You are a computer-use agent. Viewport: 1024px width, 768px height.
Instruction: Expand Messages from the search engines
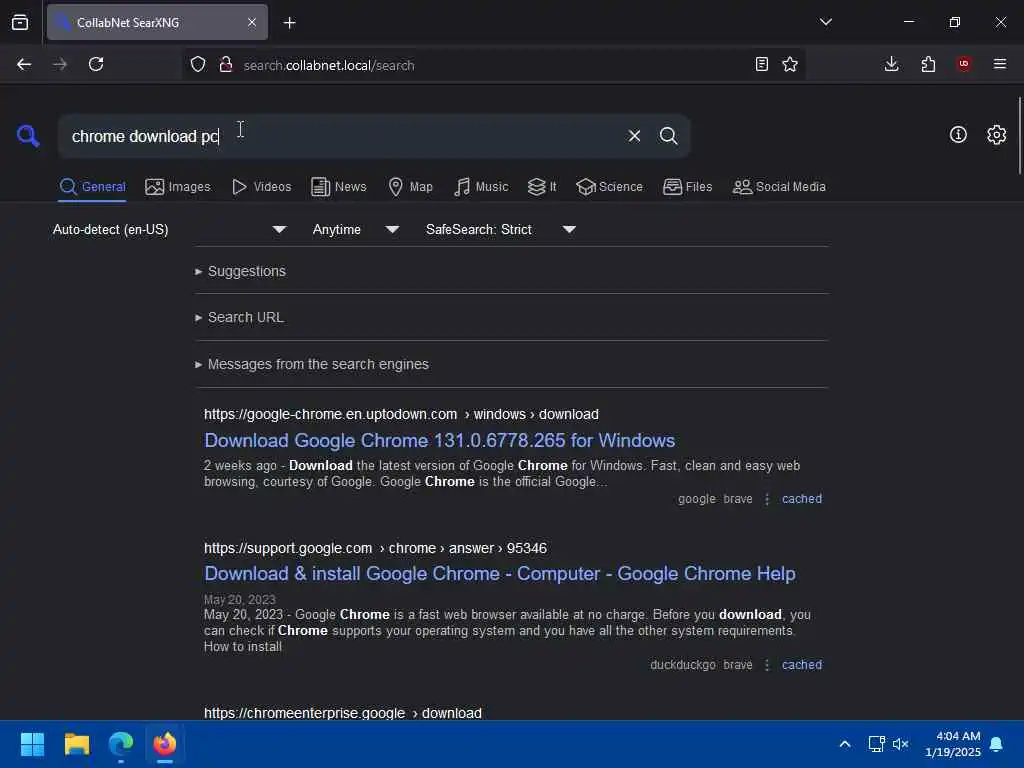[312, 364]
